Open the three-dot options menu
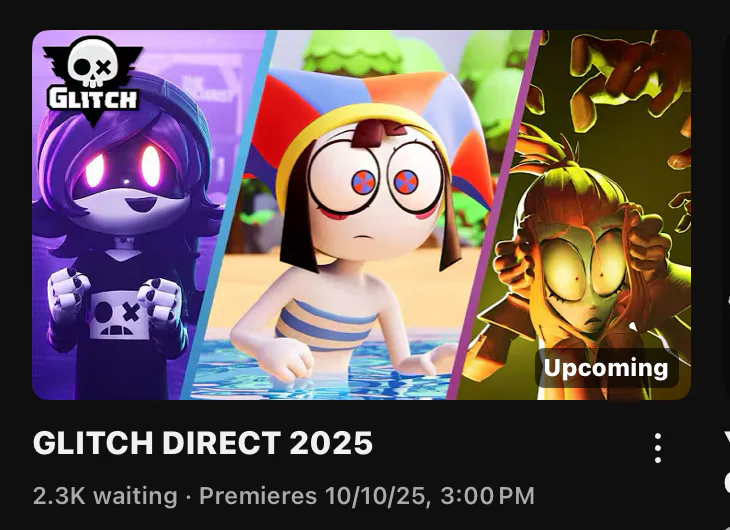Viewport: 730px width, 530px height. (x=657, y=448)
